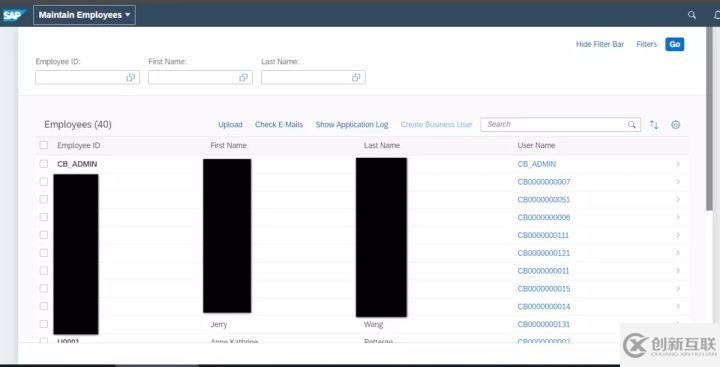Click the Go button
Screen dimensions: 720x367
click(x=675, y=44)
